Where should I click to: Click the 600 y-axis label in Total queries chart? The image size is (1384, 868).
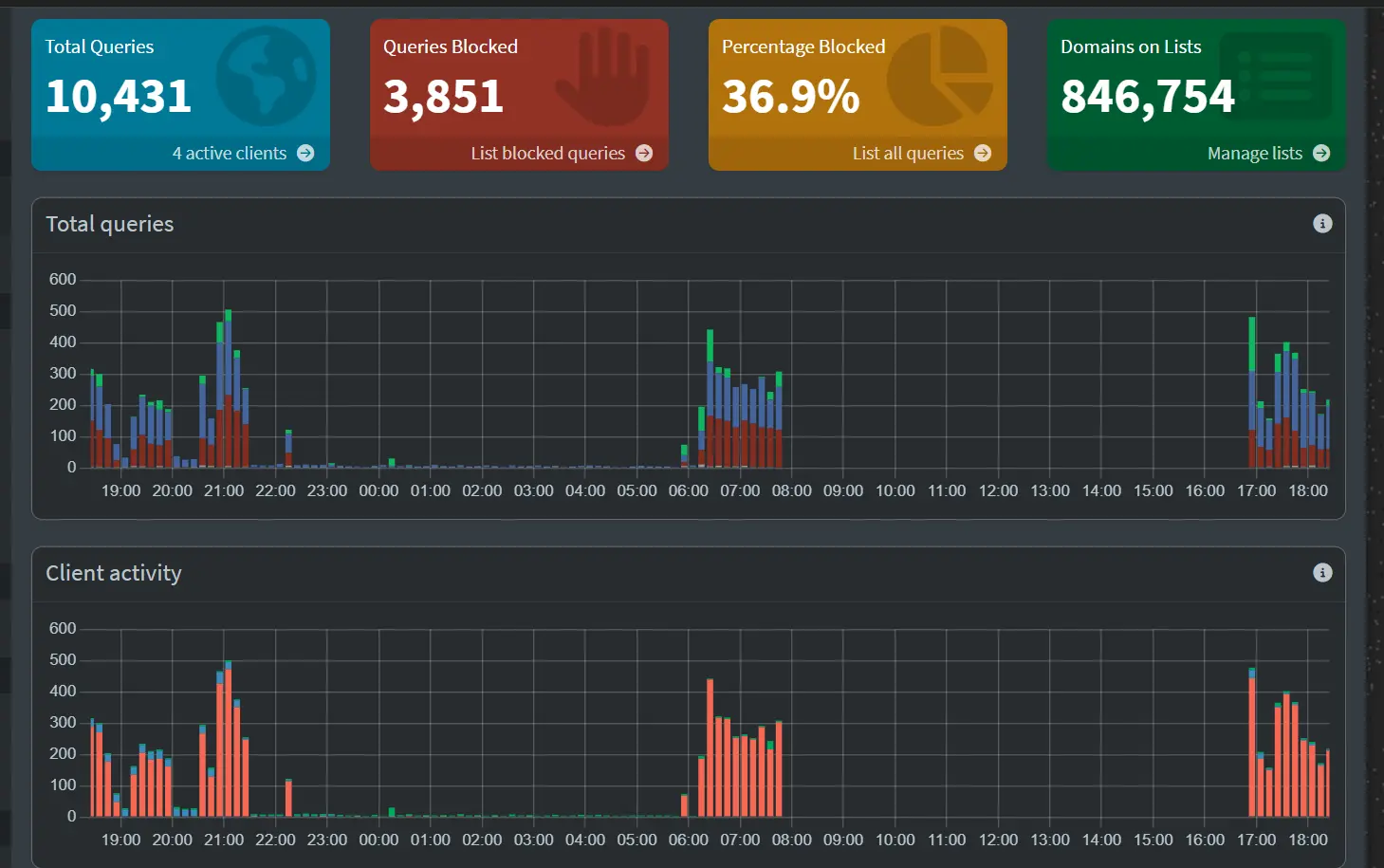coord(63,279)
